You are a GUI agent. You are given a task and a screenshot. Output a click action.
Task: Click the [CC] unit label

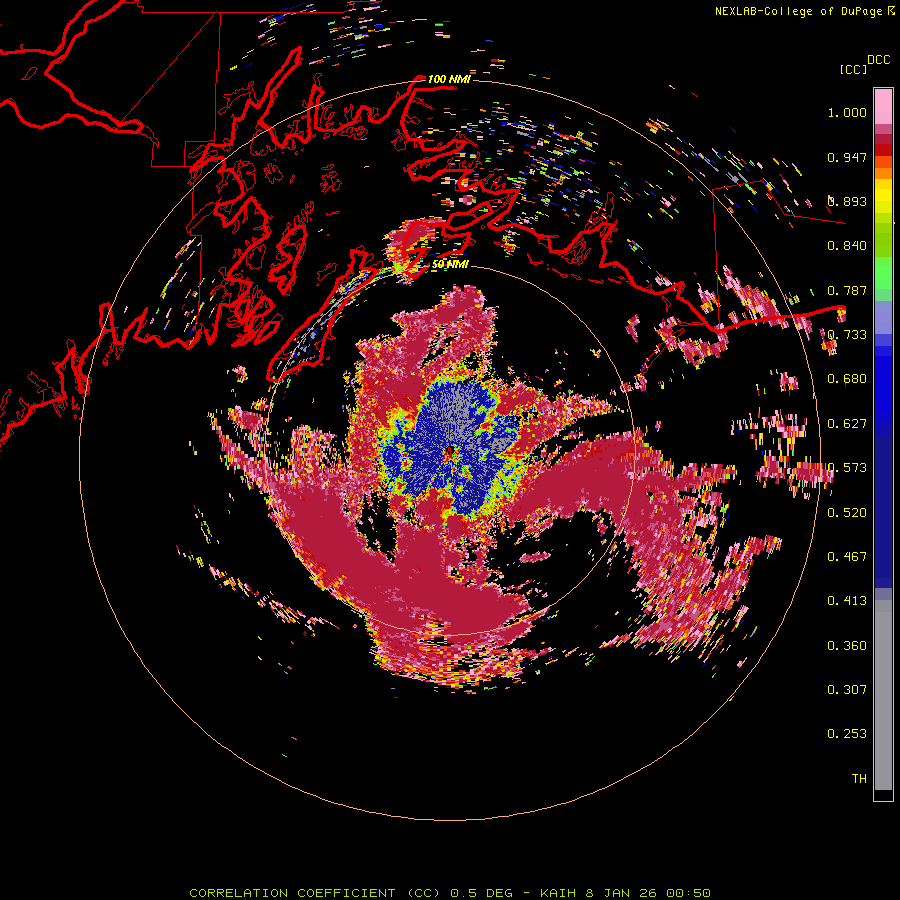(853, 69)
